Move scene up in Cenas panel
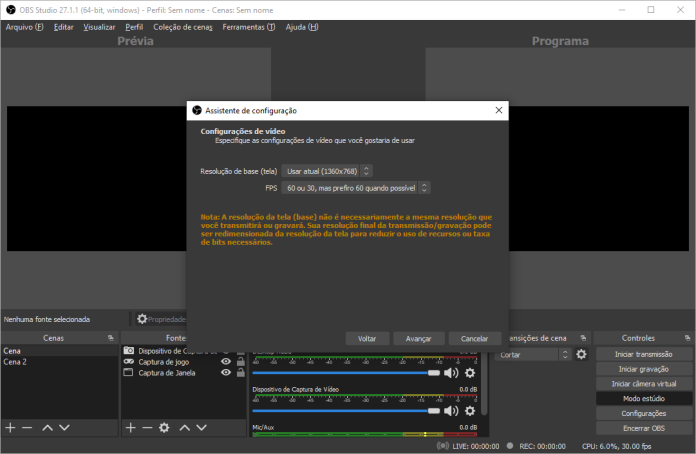 47,428
